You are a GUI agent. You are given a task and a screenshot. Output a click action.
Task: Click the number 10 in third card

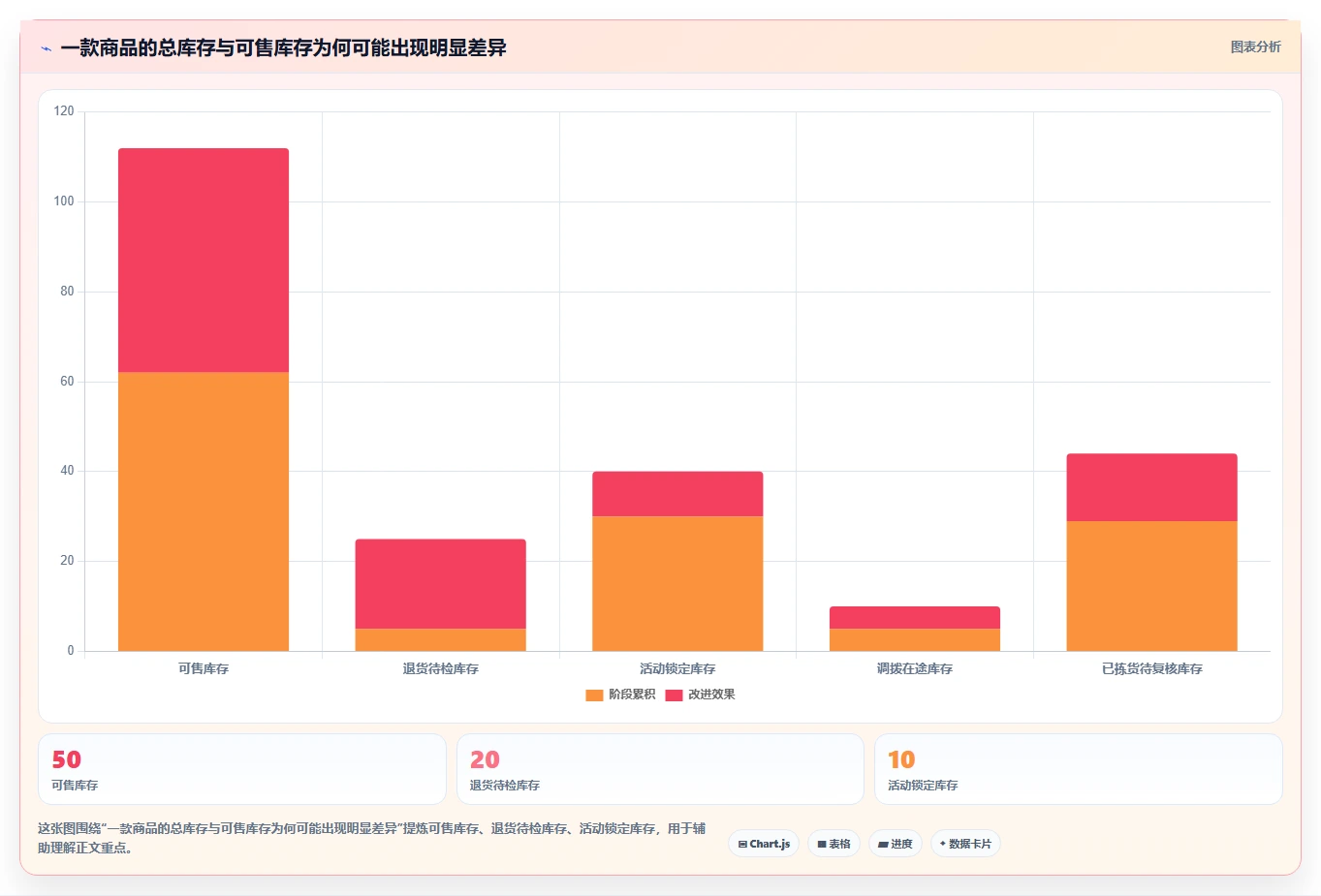coord(901,759)
